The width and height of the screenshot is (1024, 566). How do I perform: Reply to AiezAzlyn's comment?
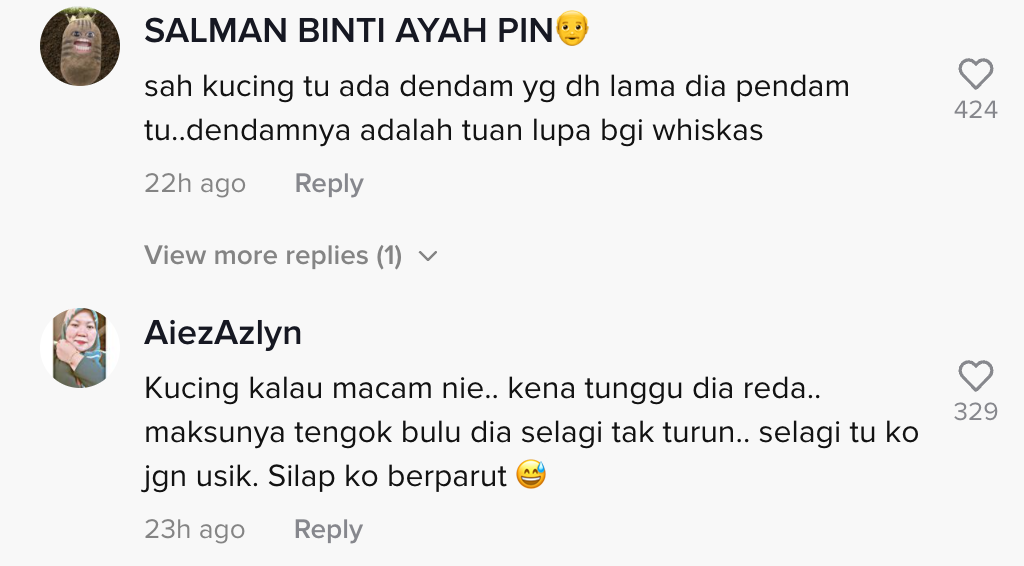point(328,529)
